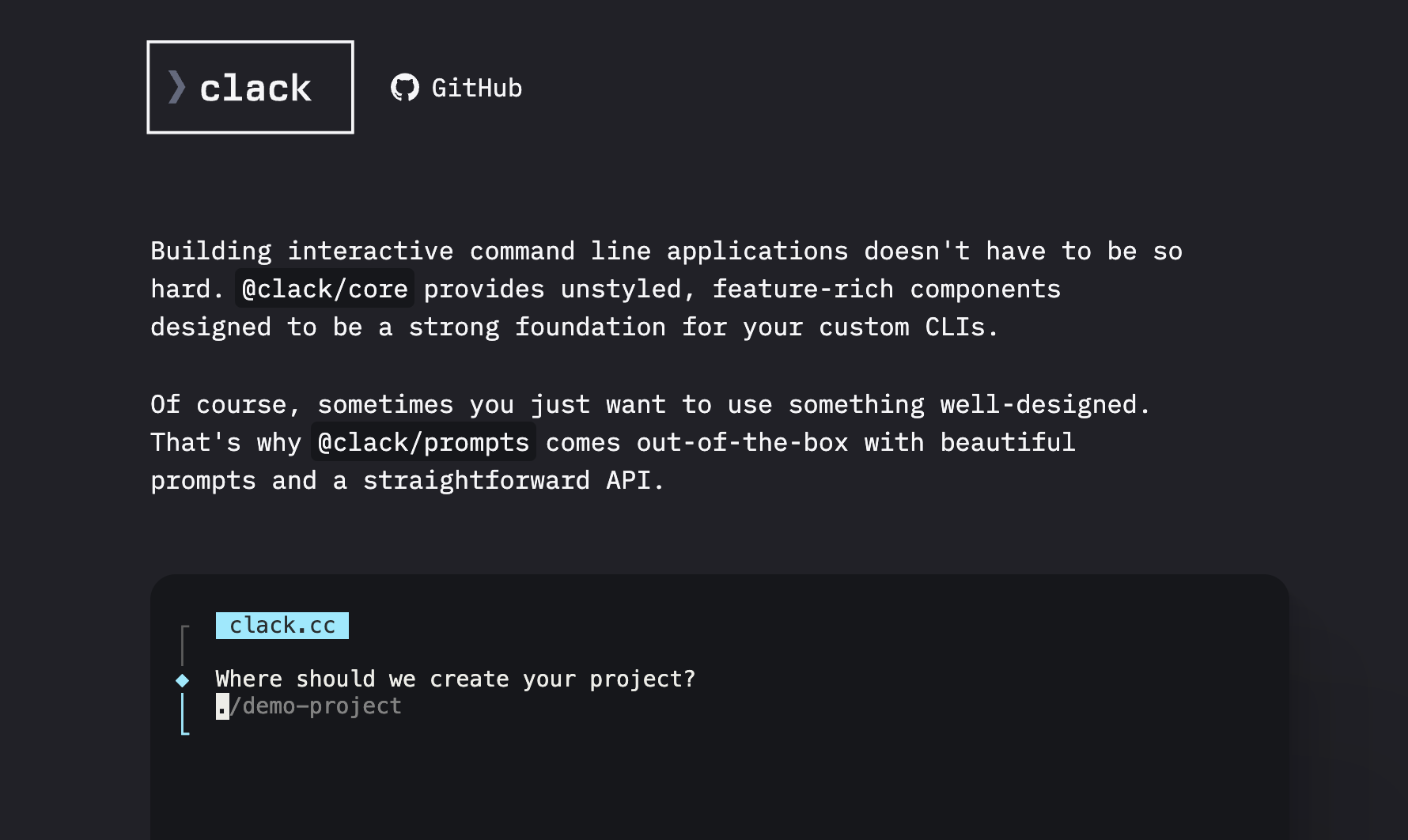Click the phrase "feature-rich components"
1408x840 pixels.
(886, 289)
